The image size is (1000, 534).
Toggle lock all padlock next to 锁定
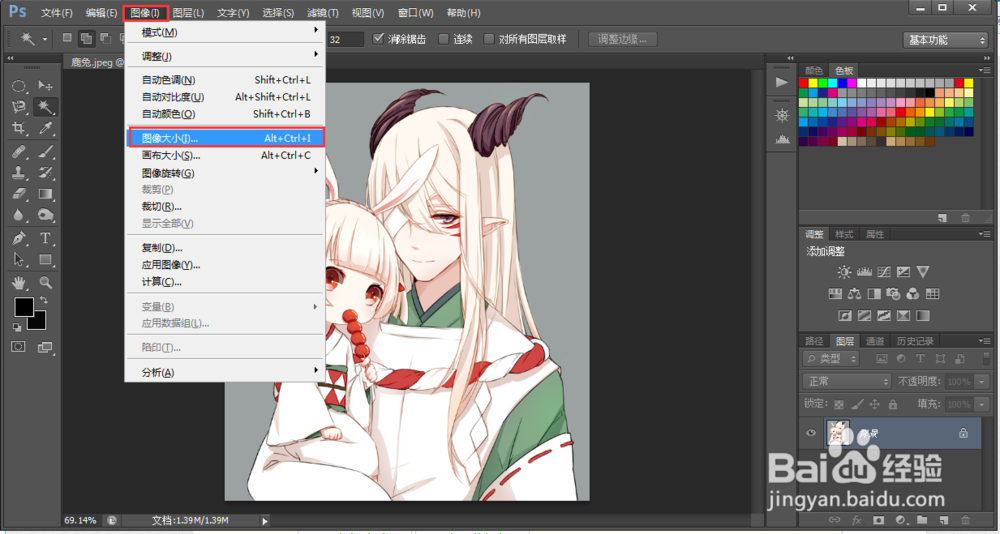coord(893,404)
